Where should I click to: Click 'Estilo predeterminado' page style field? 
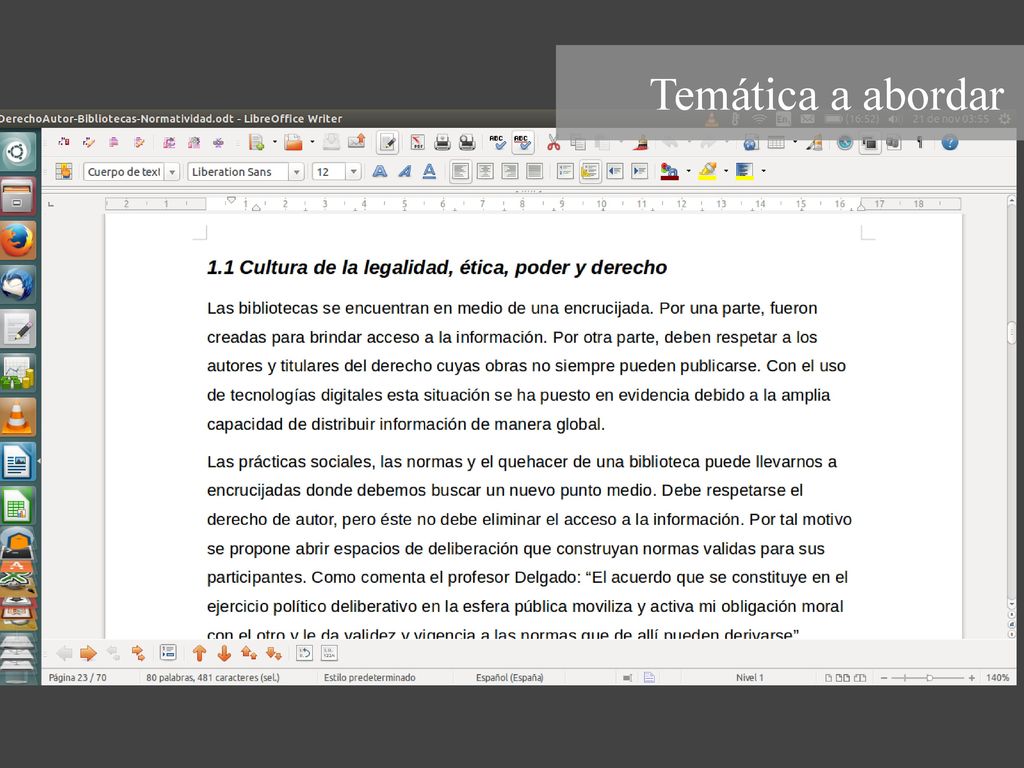[370, 678]
